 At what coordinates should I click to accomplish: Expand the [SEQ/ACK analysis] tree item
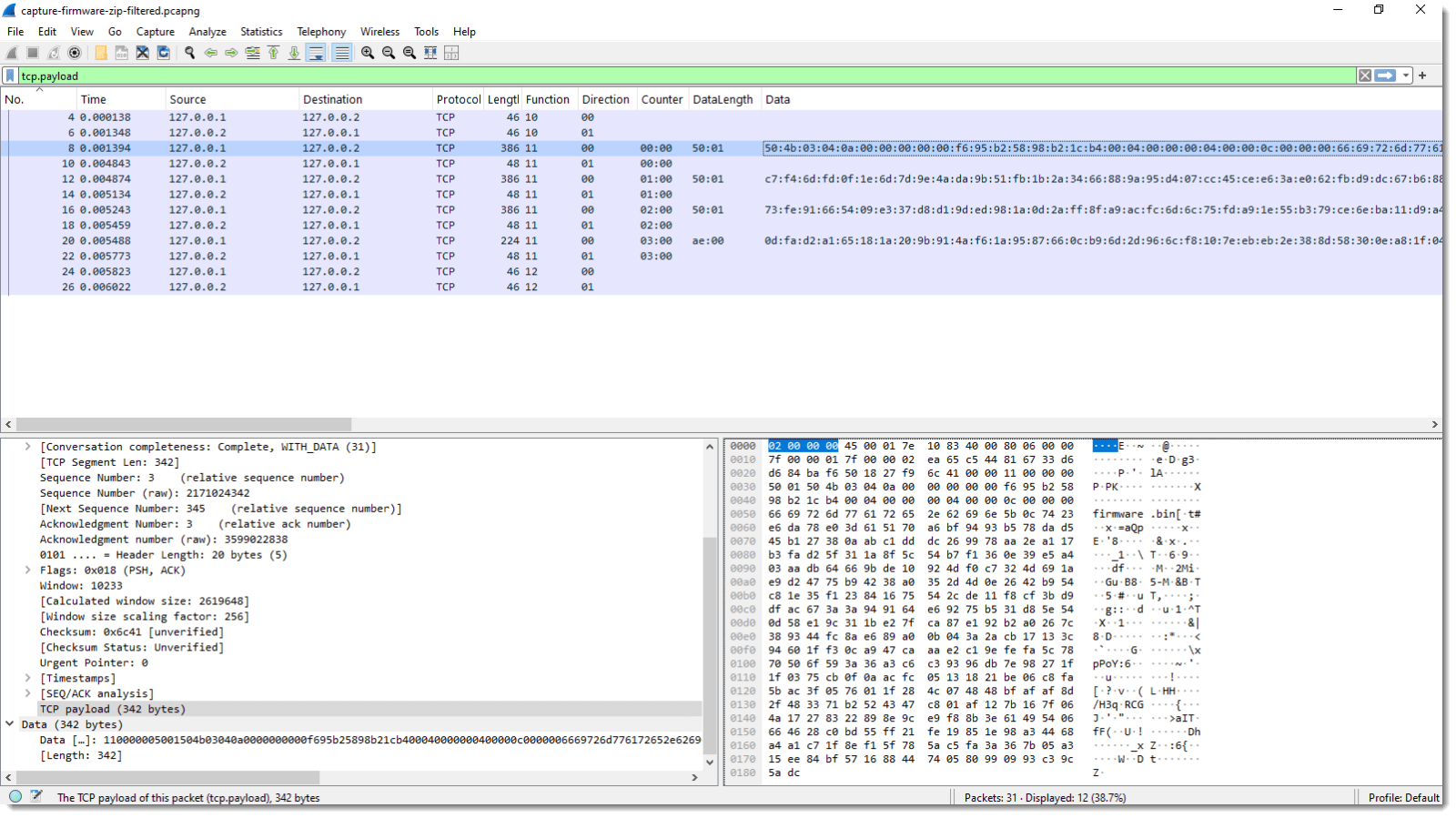[27, 693]
